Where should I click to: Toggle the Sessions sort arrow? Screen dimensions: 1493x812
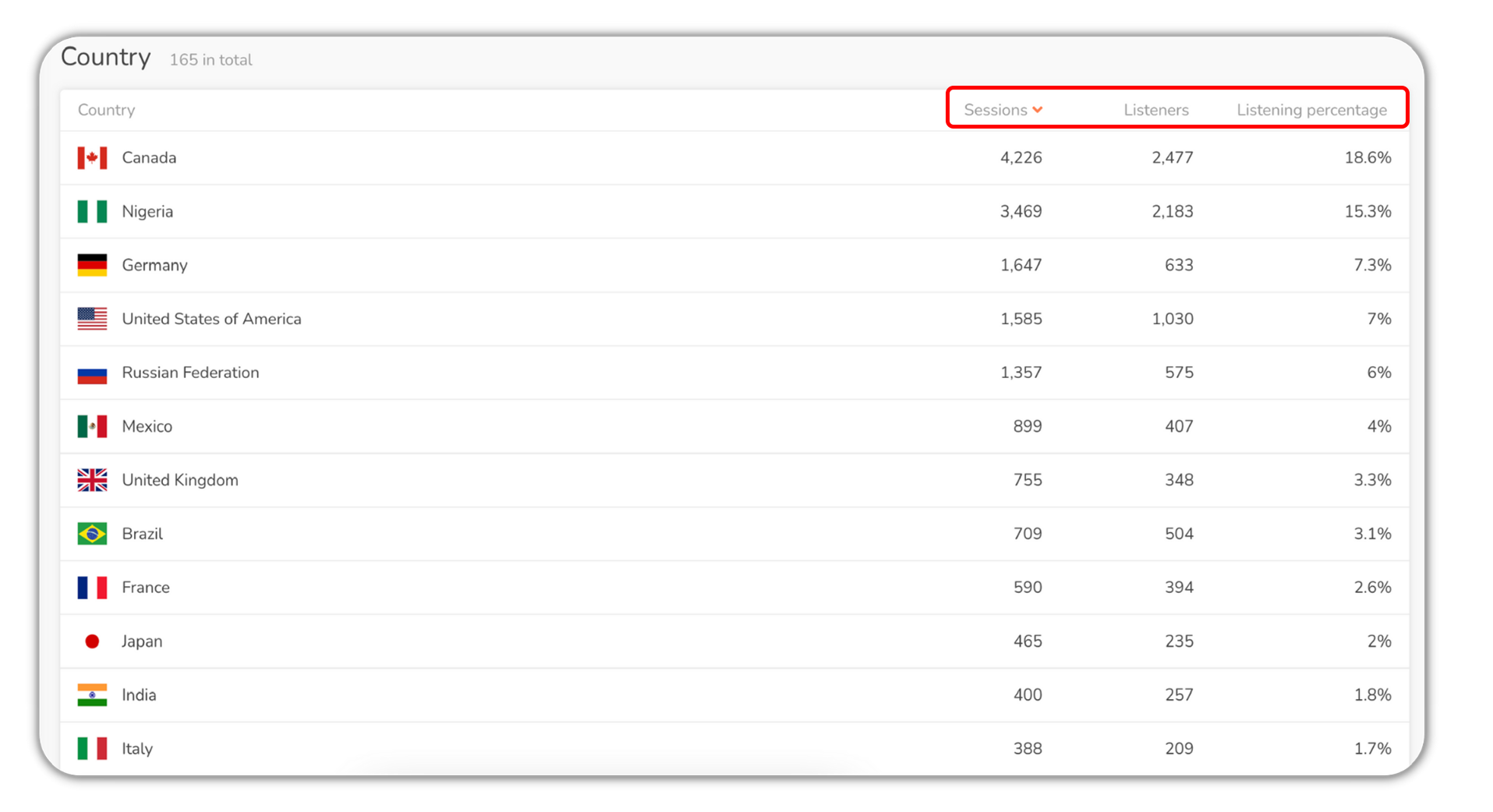pyautogui.click(x=1038, y=111)
